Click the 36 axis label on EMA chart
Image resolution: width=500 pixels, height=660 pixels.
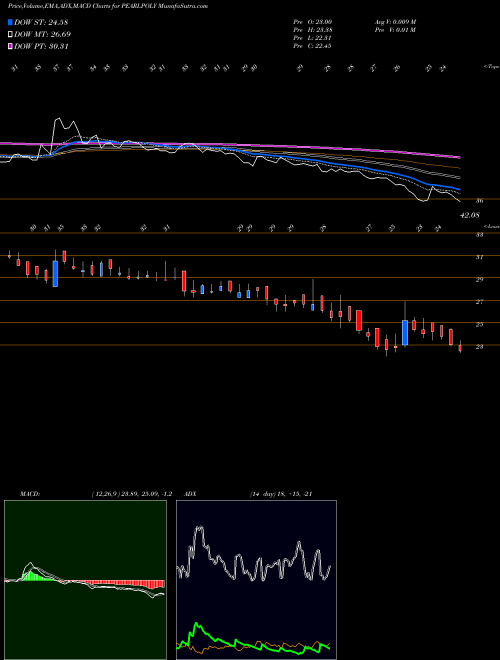point(479,201)
